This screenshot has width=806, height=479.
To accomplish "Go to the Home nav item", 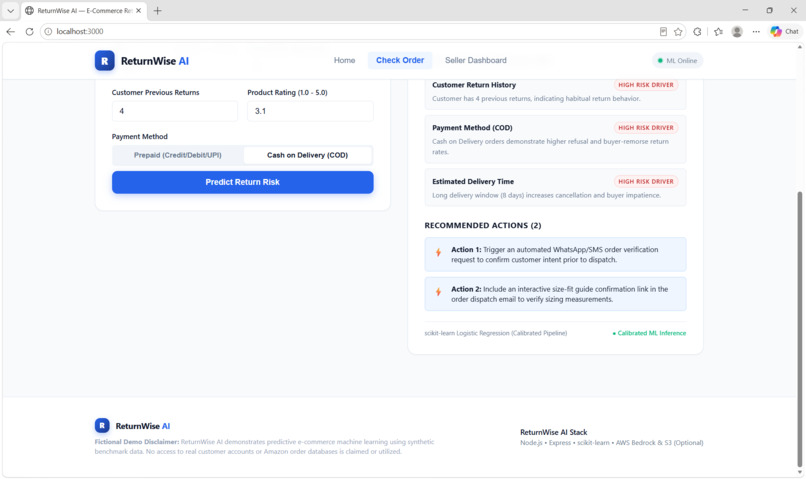I will click(344, 60).
